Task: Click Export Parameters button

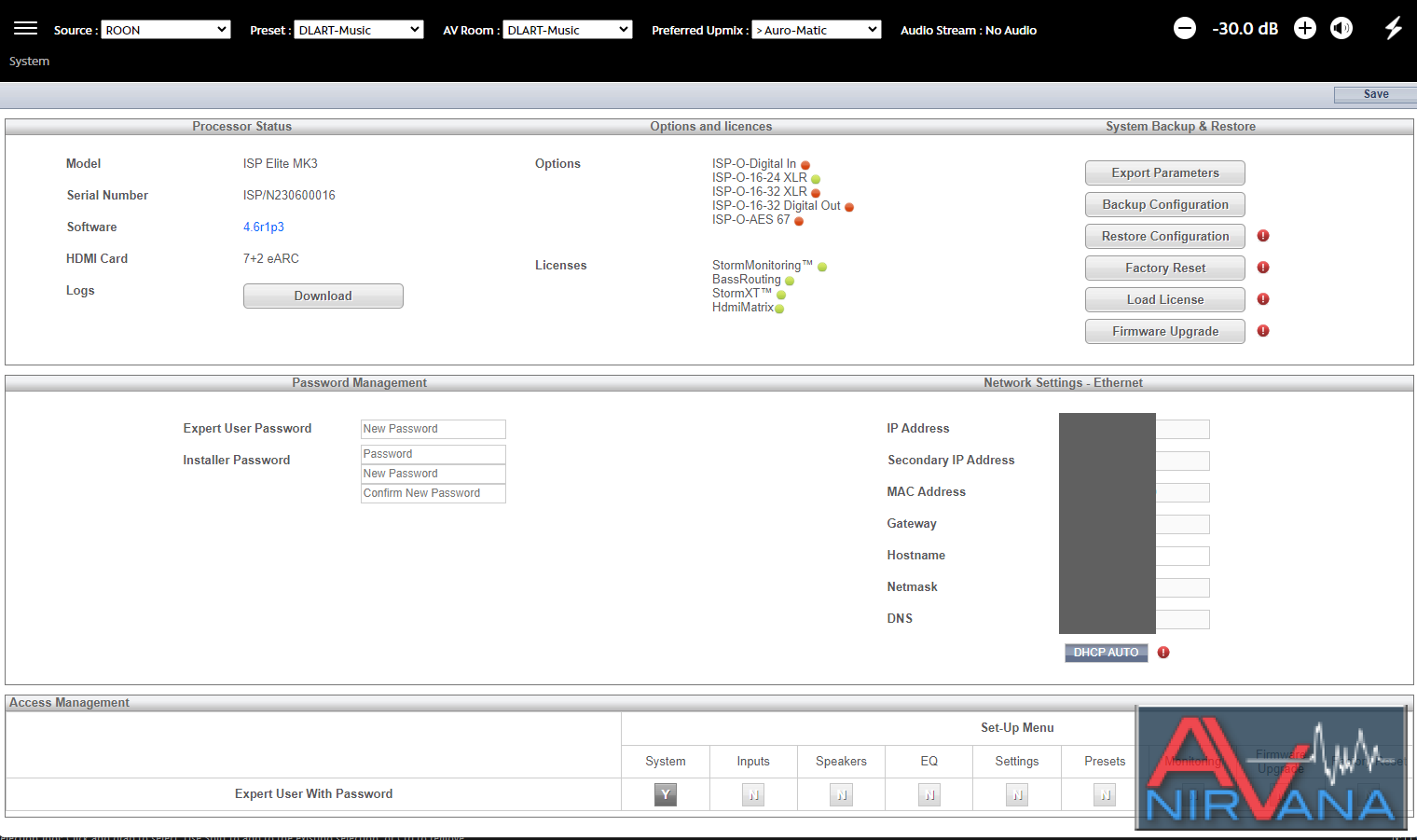Action: click(1165, 172)
